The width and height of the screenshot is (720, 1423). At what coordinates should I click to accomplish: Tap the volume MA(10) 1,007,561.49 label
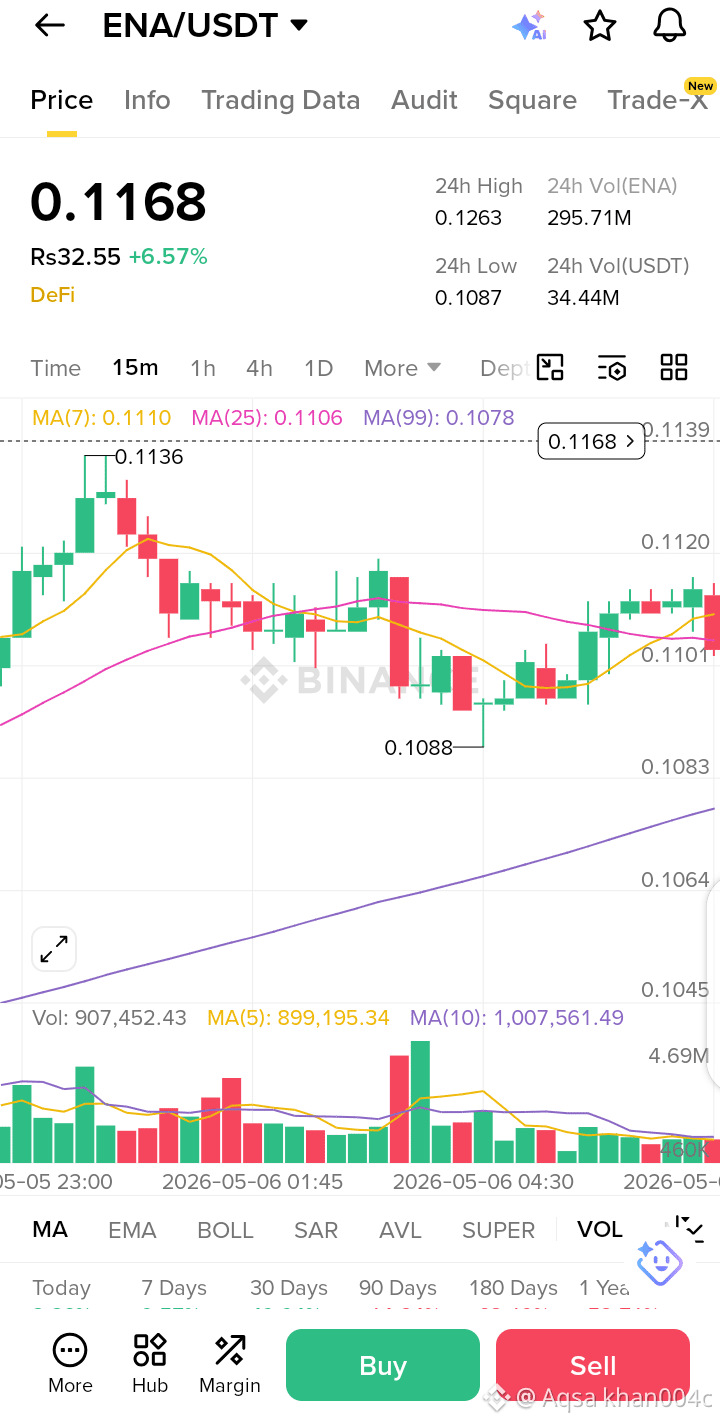pyautogui.click(x=517, y=1018)
